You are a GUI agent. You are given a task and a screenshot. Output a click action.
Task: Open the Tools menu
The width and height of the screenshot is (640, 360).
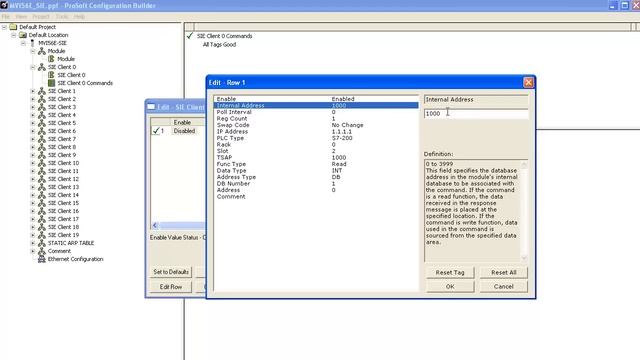pos(62,17)
